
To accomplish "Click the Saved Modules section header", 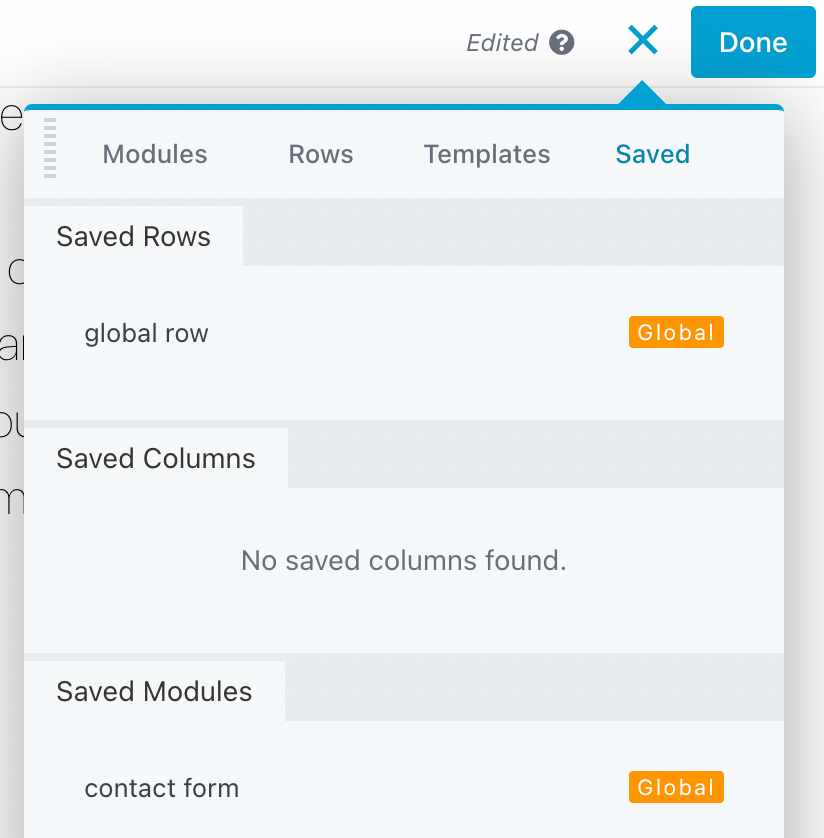I will click(x=154, y=692).
